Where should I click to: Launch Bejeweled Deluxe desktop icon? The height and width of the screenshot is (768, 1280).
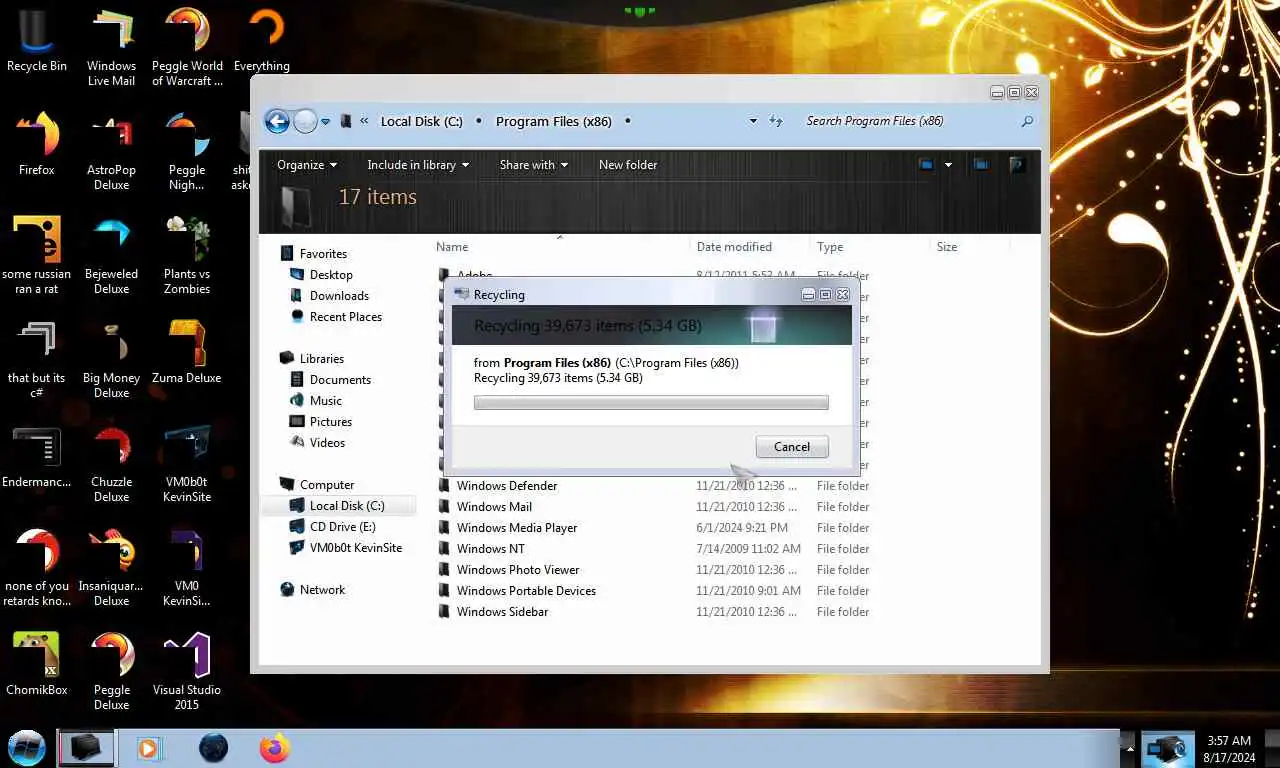tap(111, 256)
